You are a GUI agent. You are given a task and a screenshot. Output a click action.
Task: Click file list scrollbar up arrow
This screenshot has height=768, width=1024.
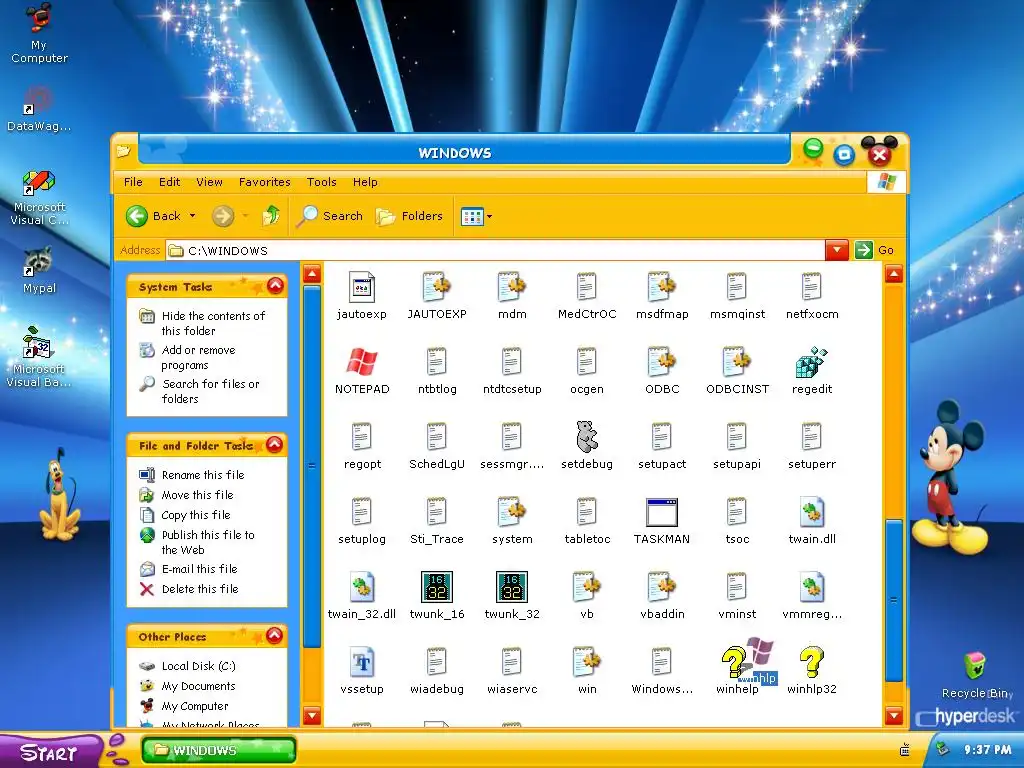pos(893,274)
